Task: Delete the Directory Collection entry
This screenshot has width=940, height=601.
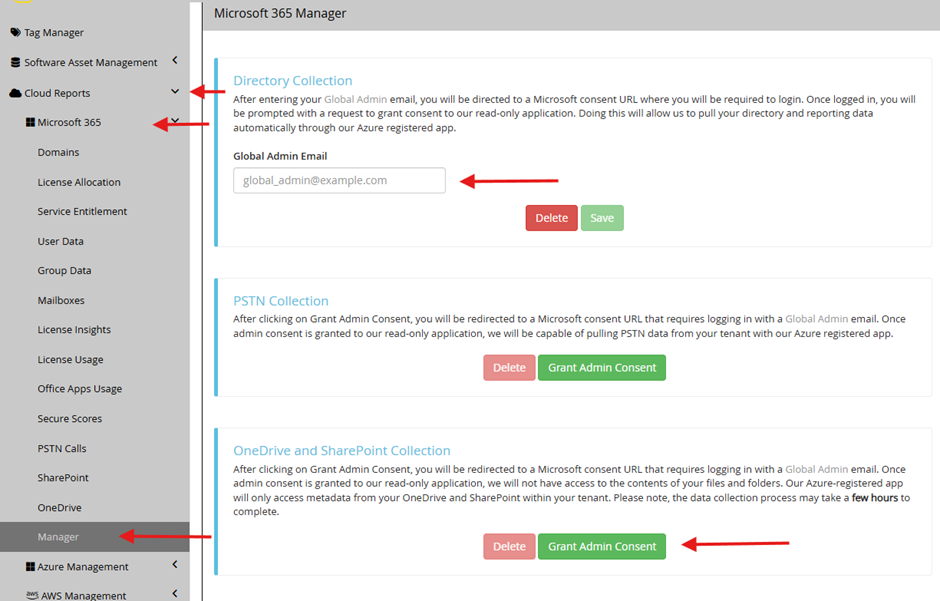Action: (552, 218)
